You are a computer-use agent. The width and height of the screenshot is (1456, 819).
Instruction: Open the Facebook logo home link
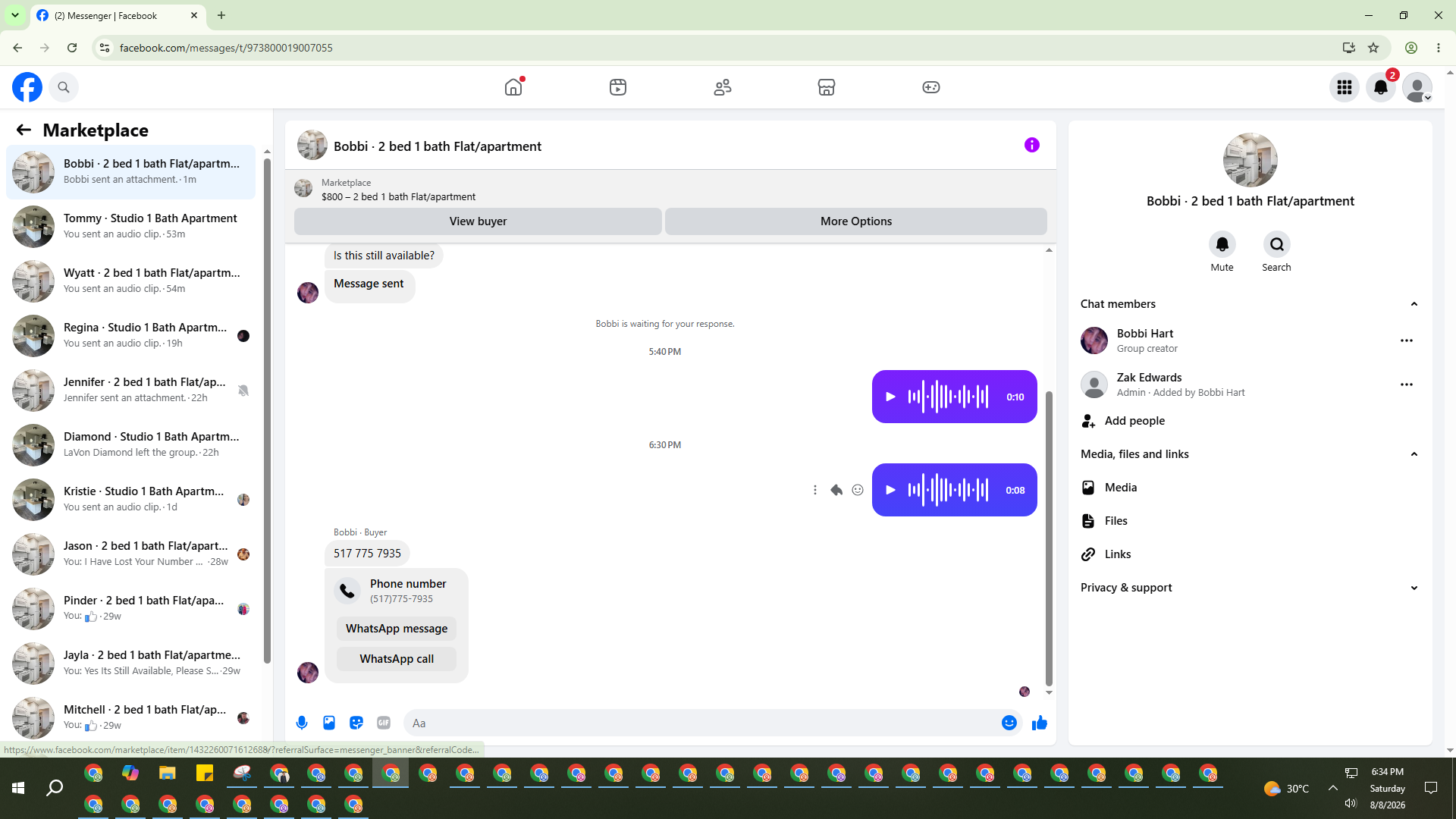click(27, 87)
